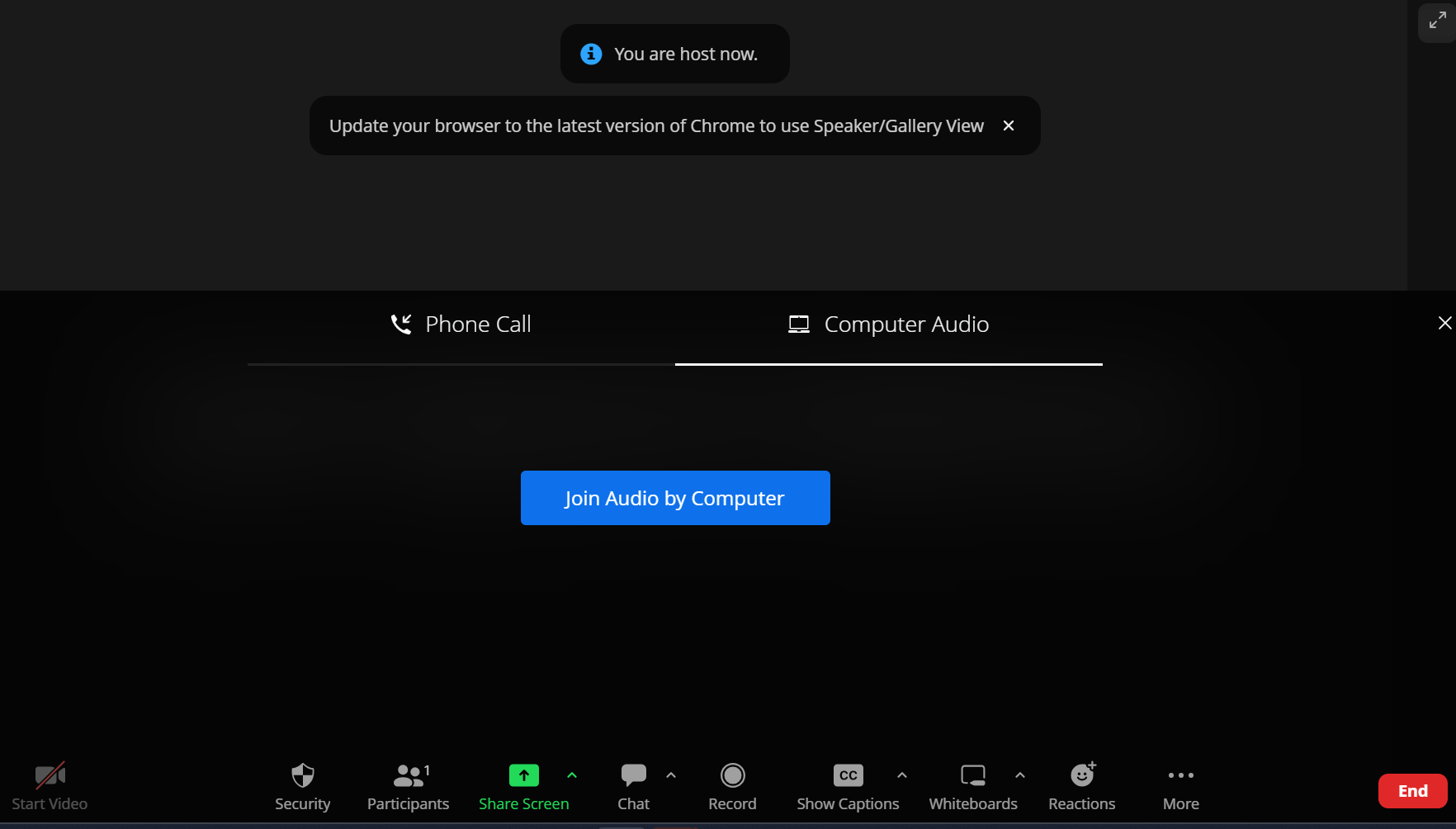The height and width of the screenshot is (829, 1456).
Task: Switch to the Computer Audio tab
Action: [x=889, y=324]
